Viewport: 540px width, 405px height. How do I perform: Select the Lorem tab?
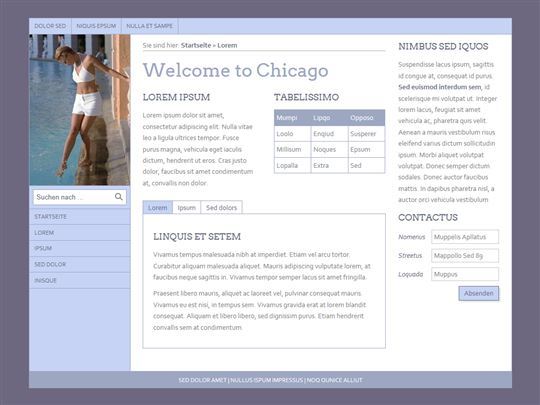tap(158, 208)
